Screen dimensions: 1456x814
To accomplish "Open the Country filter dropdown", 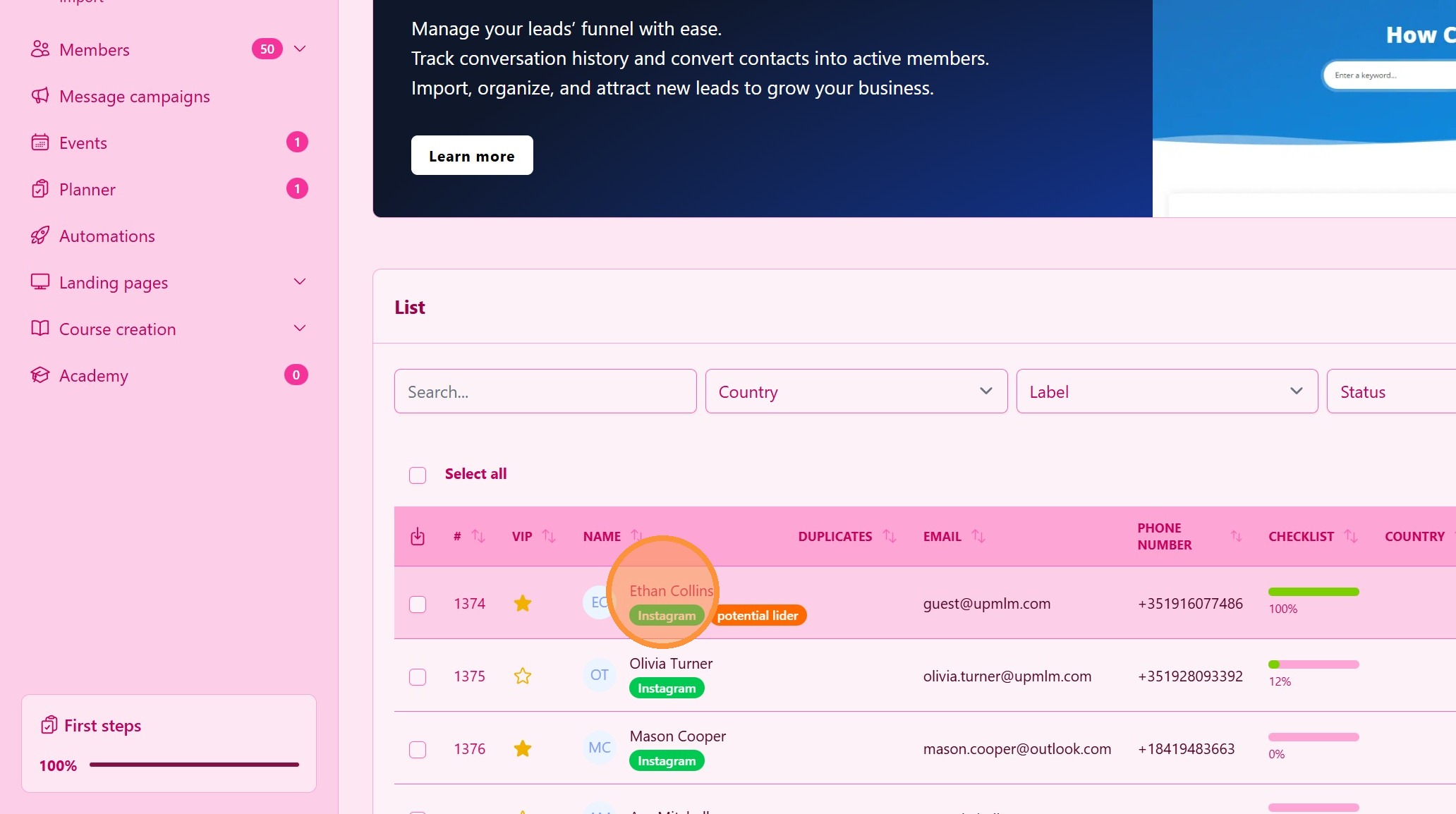I will coord(856,391).
